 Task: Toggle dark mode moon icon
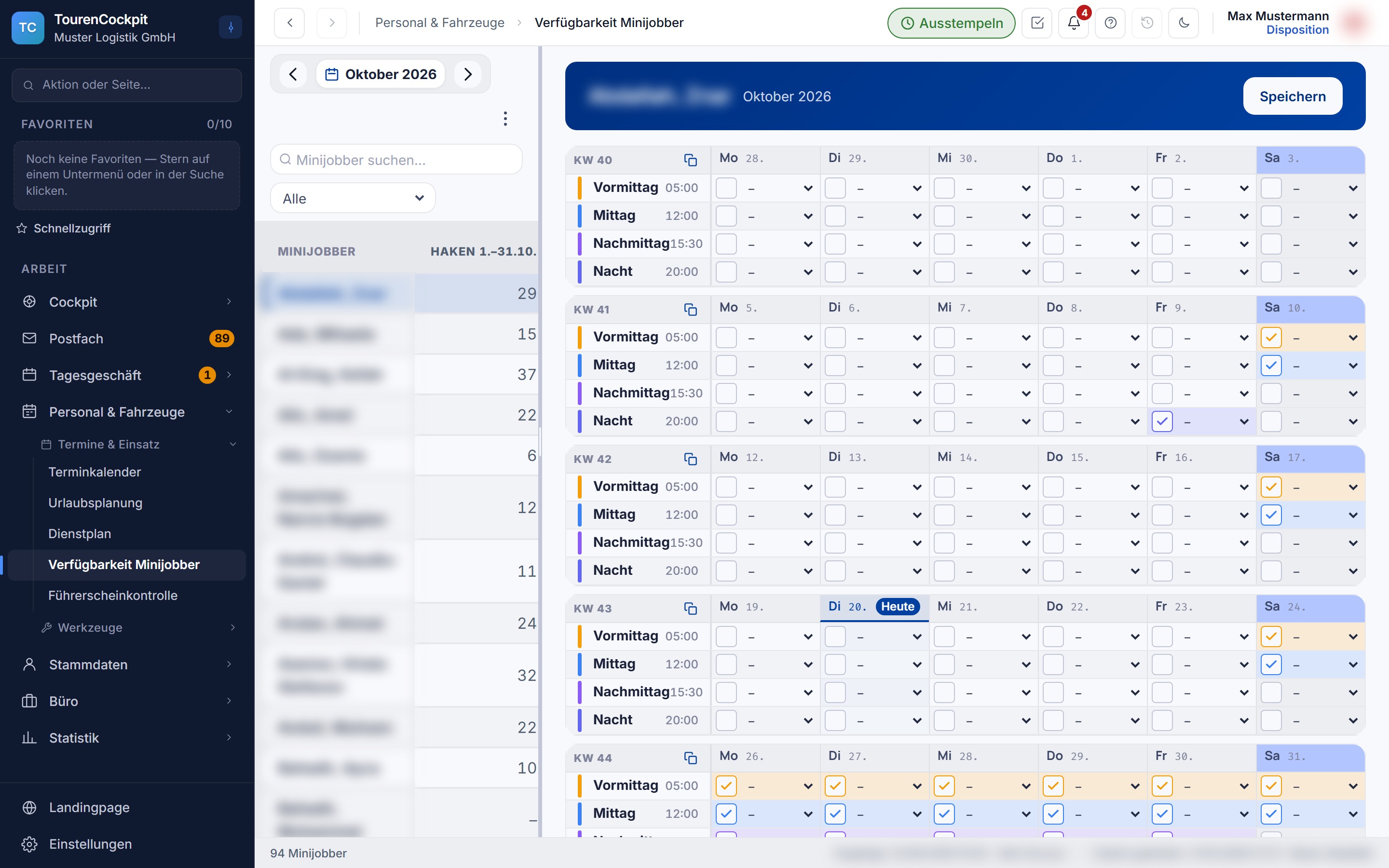pos(1184,23)
